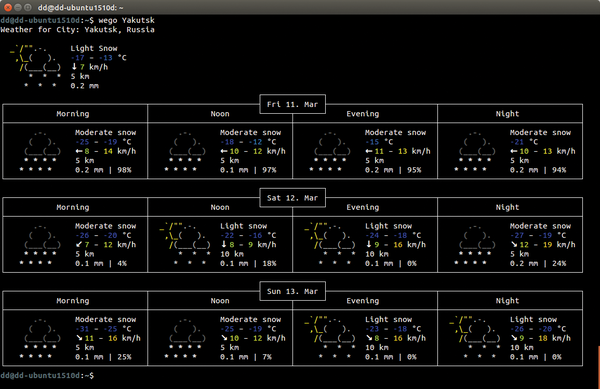Click precipitation '0.2 mm | 24%'
Viewport: 600px width, 389px height.
[538, 264]
